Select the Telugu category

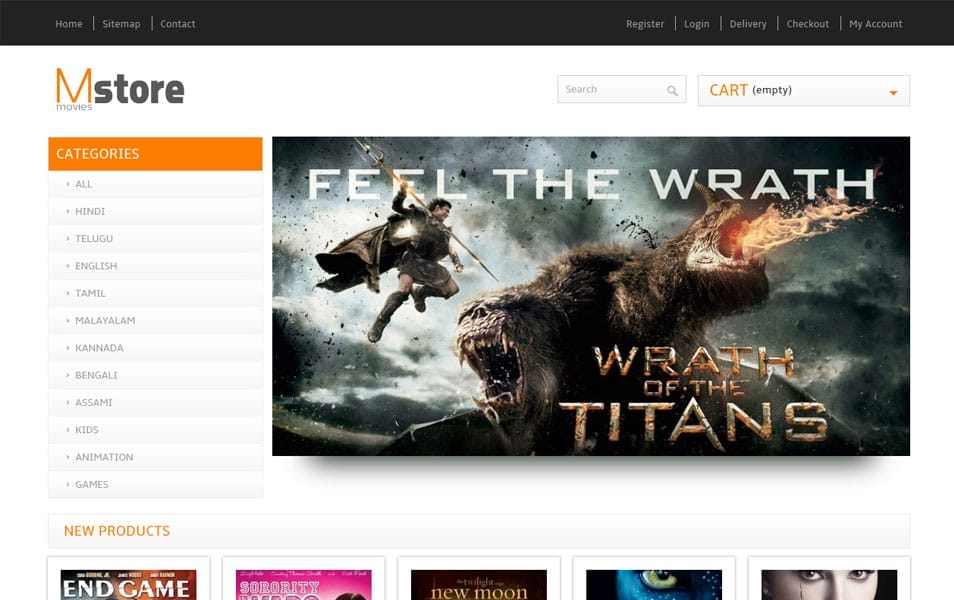(94, 239)
